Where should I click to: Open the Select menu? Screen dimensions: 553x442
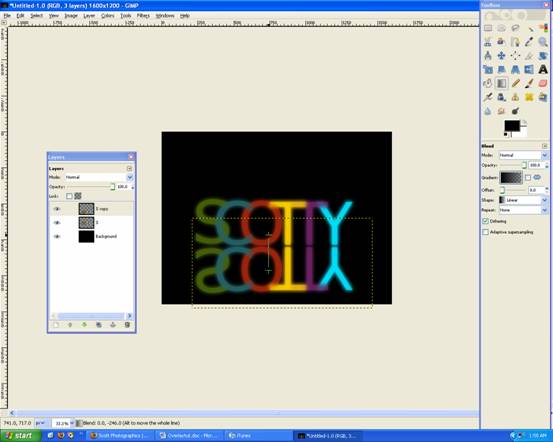(36, 16)
